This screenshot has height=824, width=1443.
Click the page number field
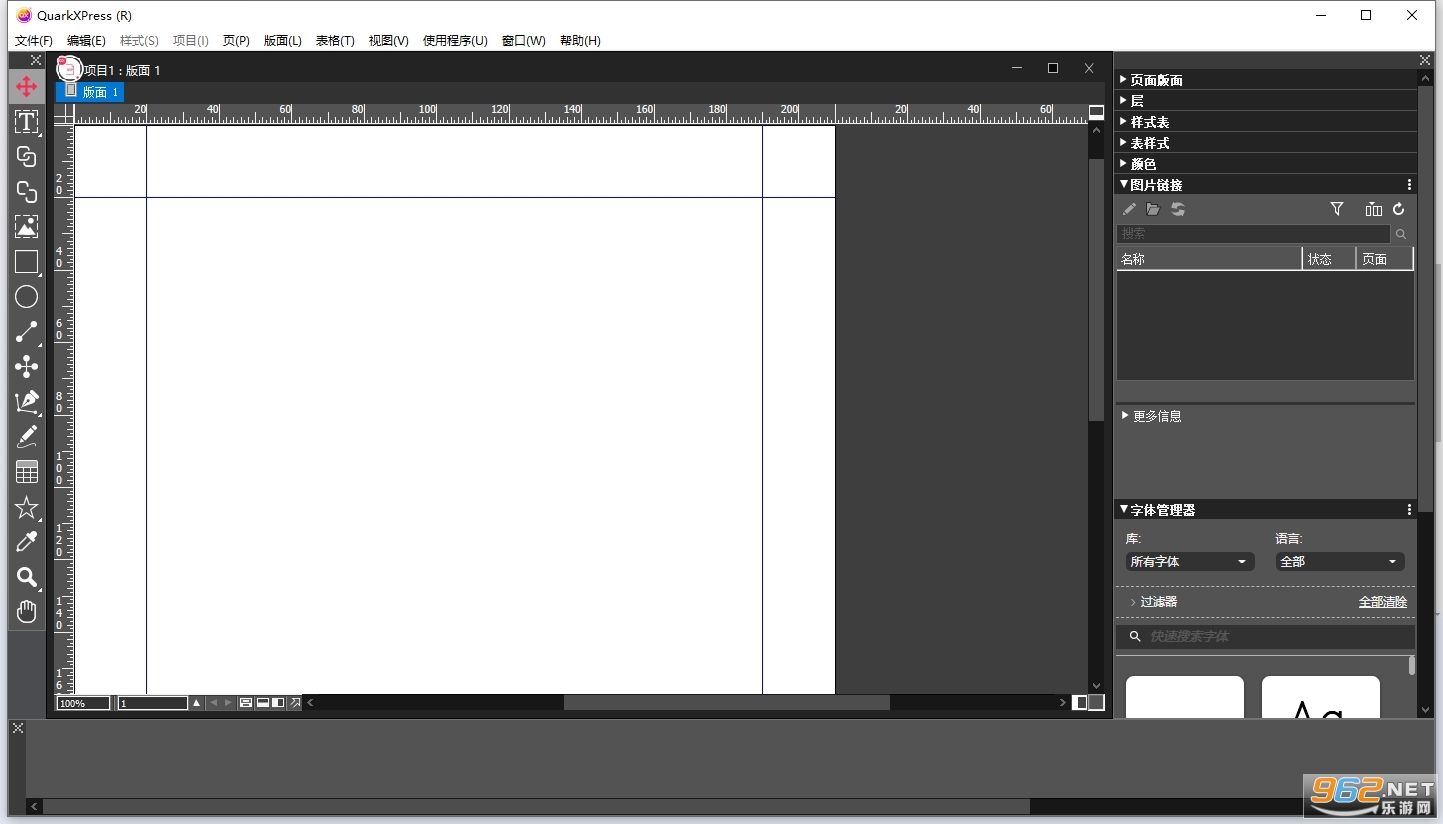click(153, 704)
